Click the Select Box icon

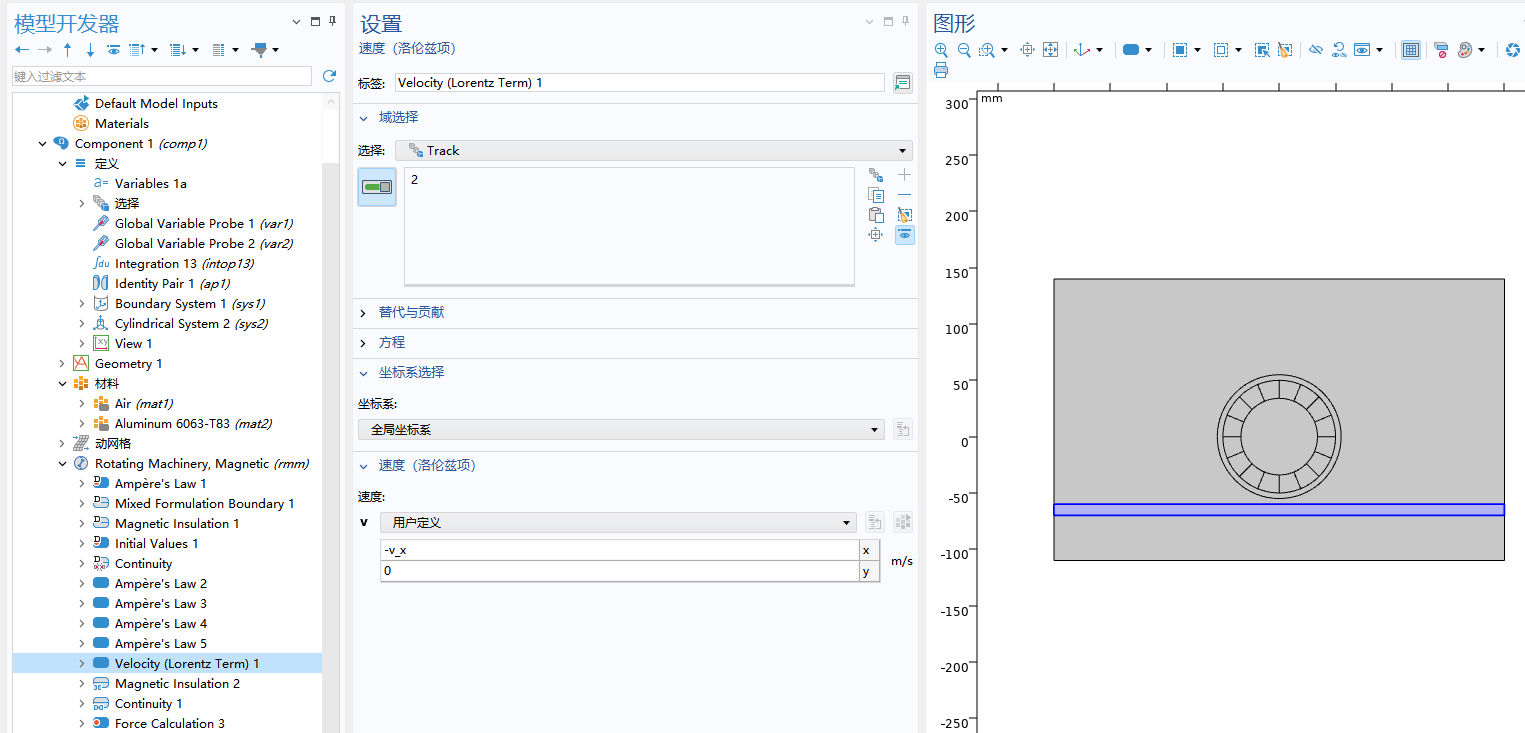tap(1180, 49)
